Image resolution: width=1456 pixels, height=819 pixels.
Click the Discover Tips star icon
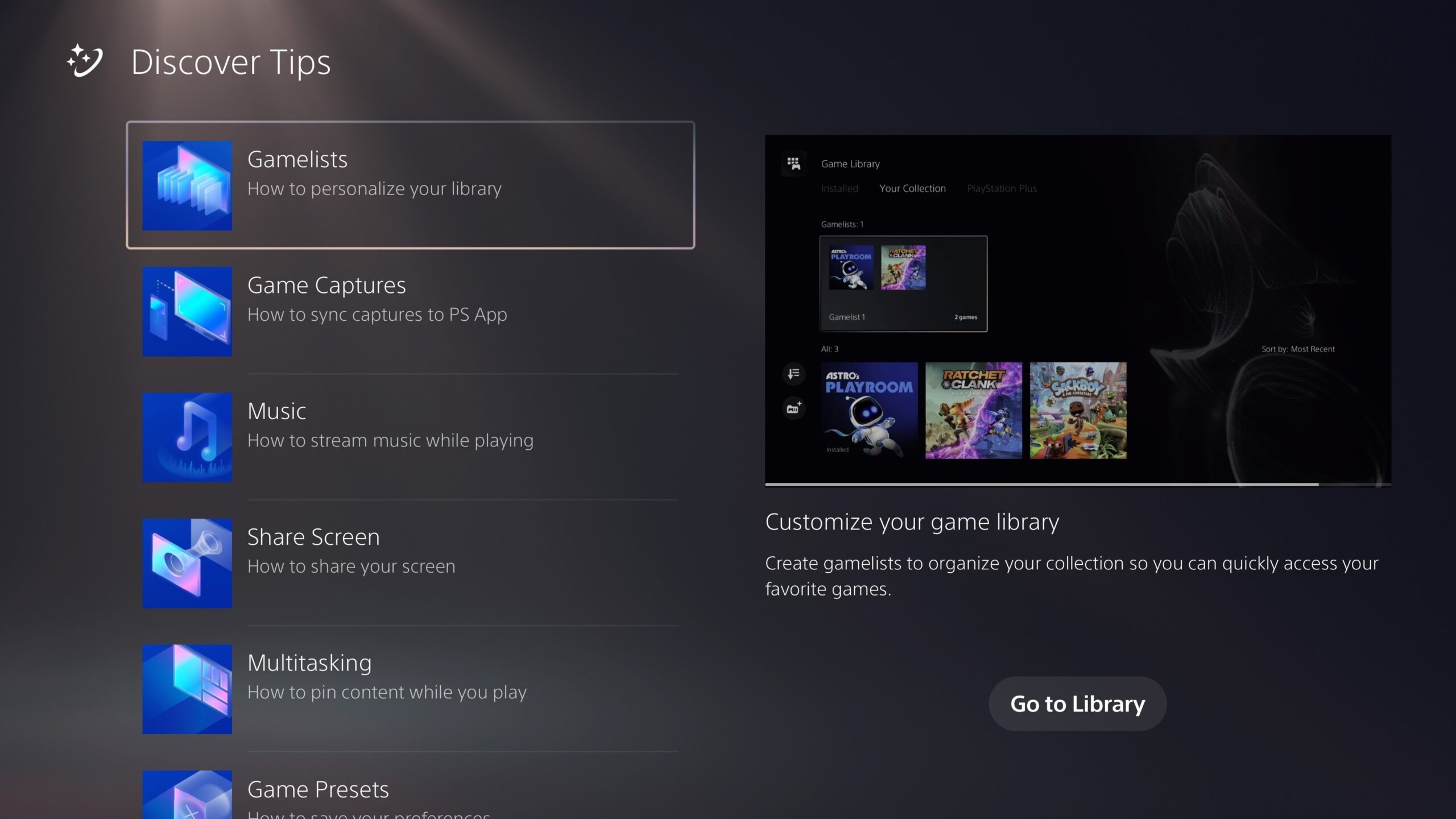point(86,62)
